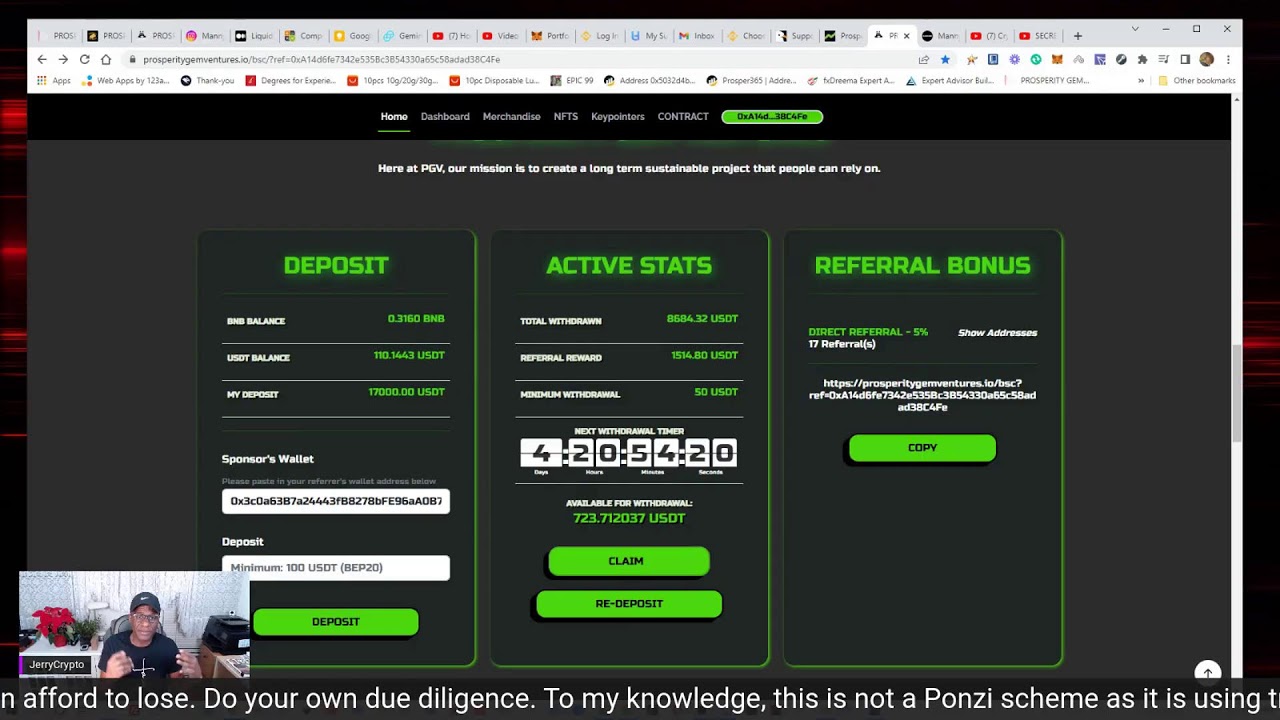
Task: Click the page vertical scrollbar thumb
Action: click(x=1236, y=392)
